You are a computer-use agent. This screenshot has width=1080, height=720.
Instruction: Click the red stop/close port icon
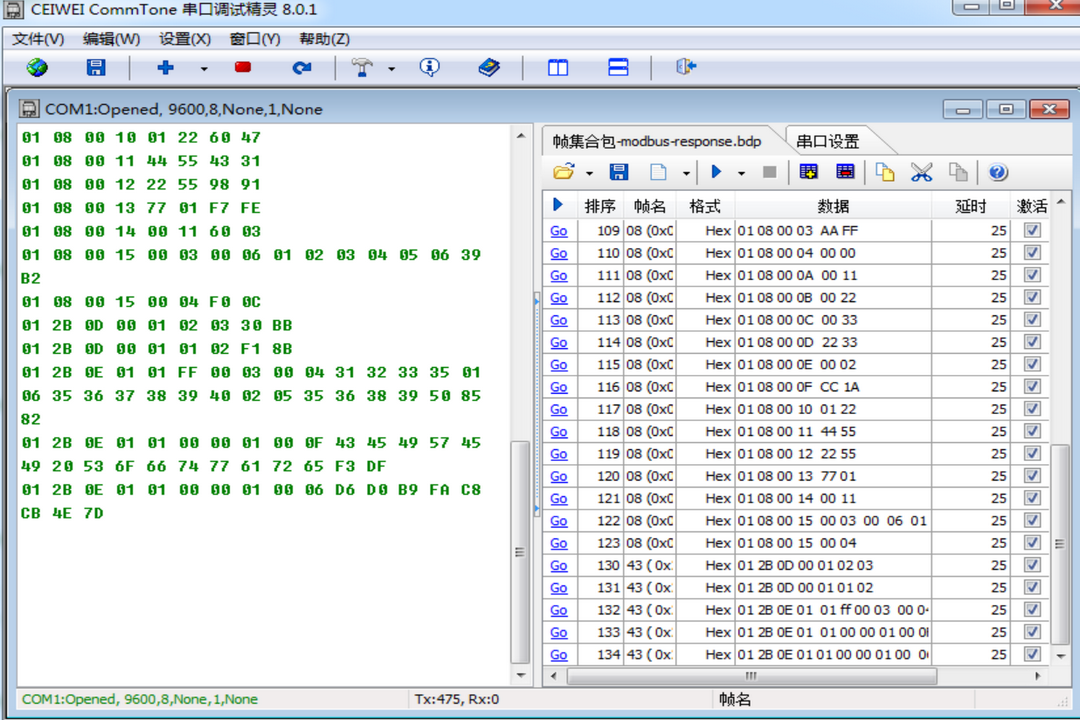[243, 68]
